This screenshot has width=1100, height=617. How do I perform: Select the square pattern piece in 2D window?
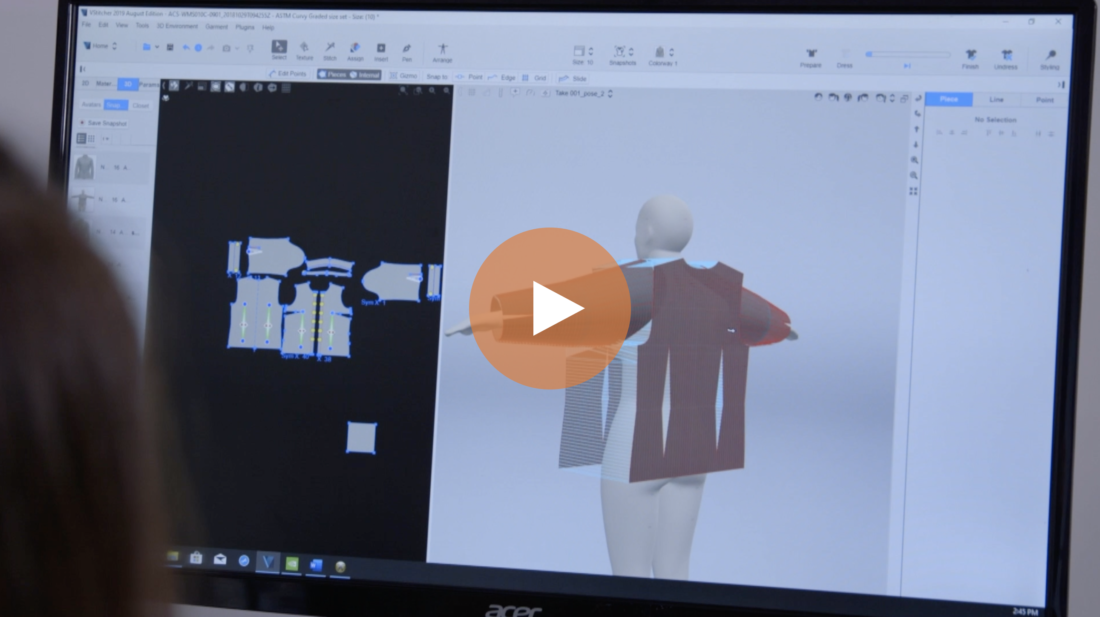tap(361, 438)
